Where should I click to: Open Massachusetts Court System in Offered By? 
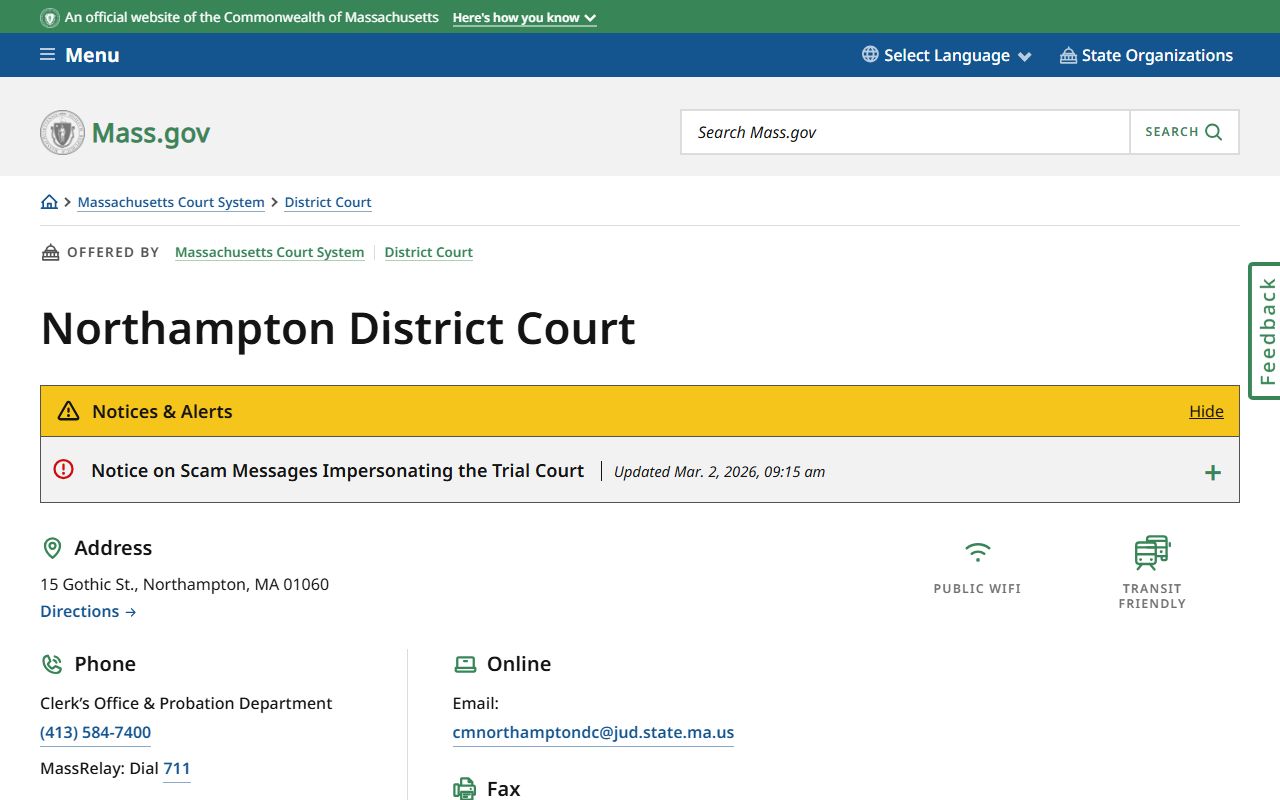click(269, 252)
